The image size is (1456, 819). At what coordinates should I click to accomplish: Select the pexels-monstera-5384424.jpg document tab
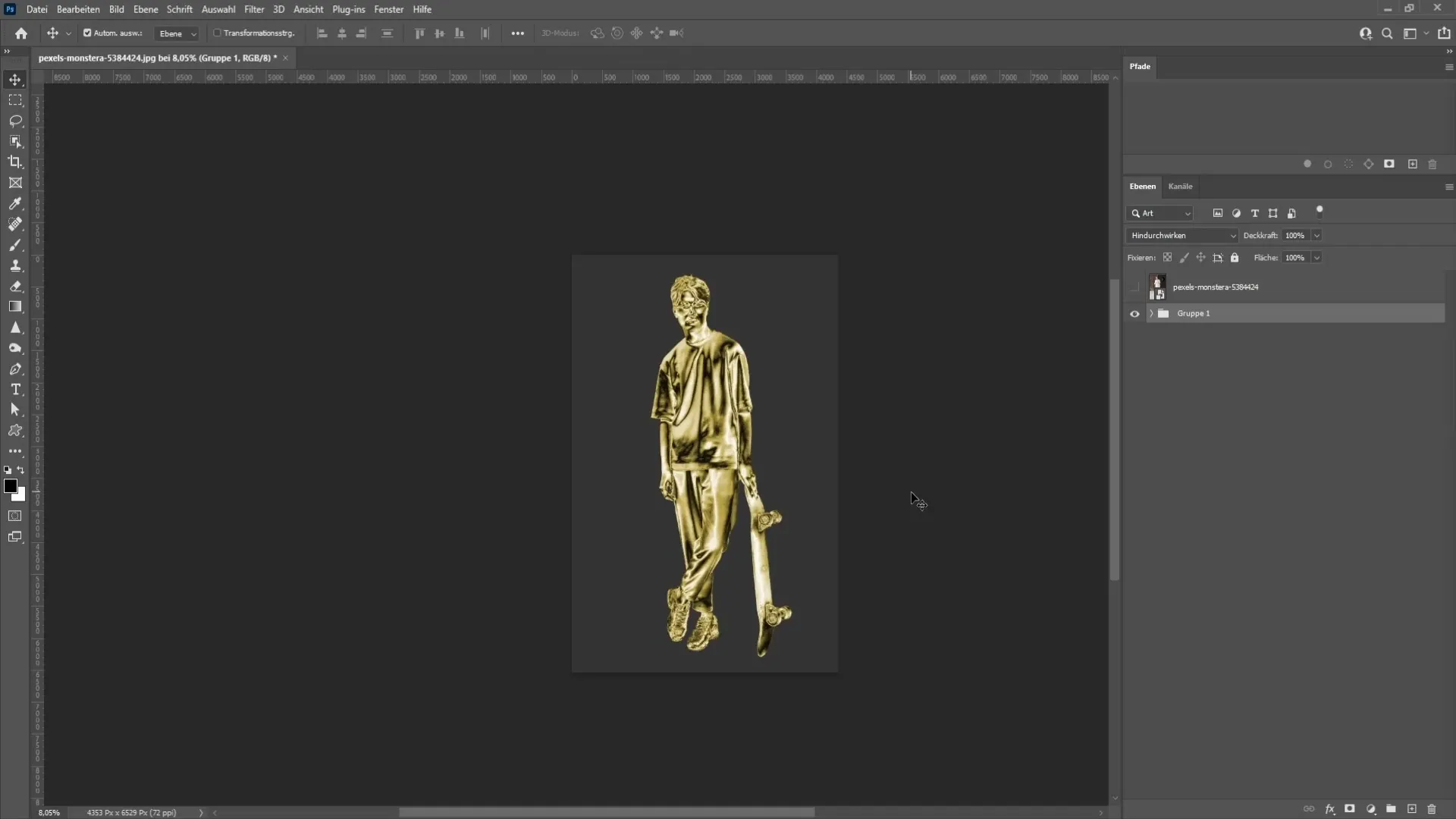158,58
